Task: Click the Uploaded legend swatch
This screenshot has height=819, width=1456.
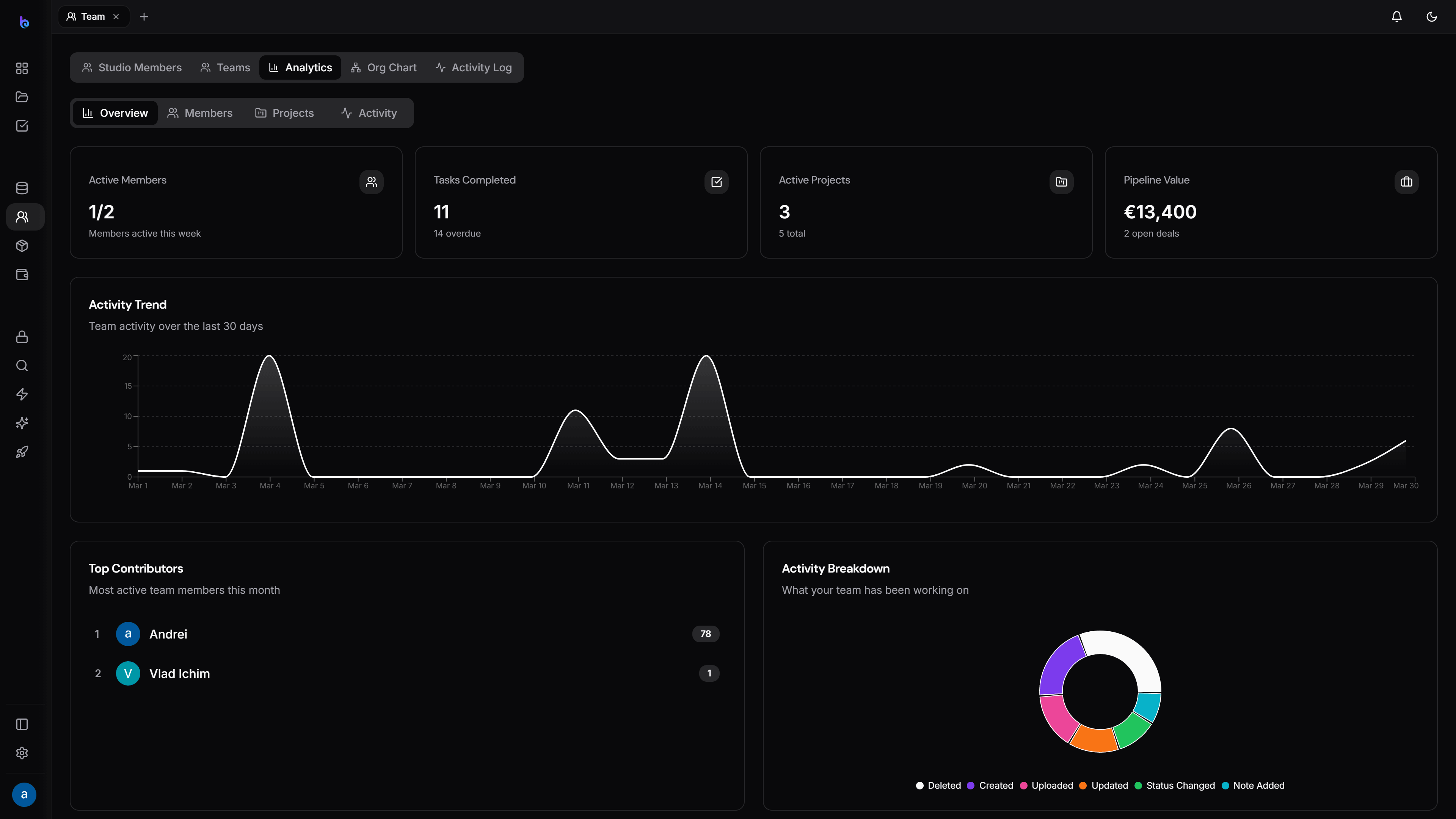Action: click(x=1023, y=786)
